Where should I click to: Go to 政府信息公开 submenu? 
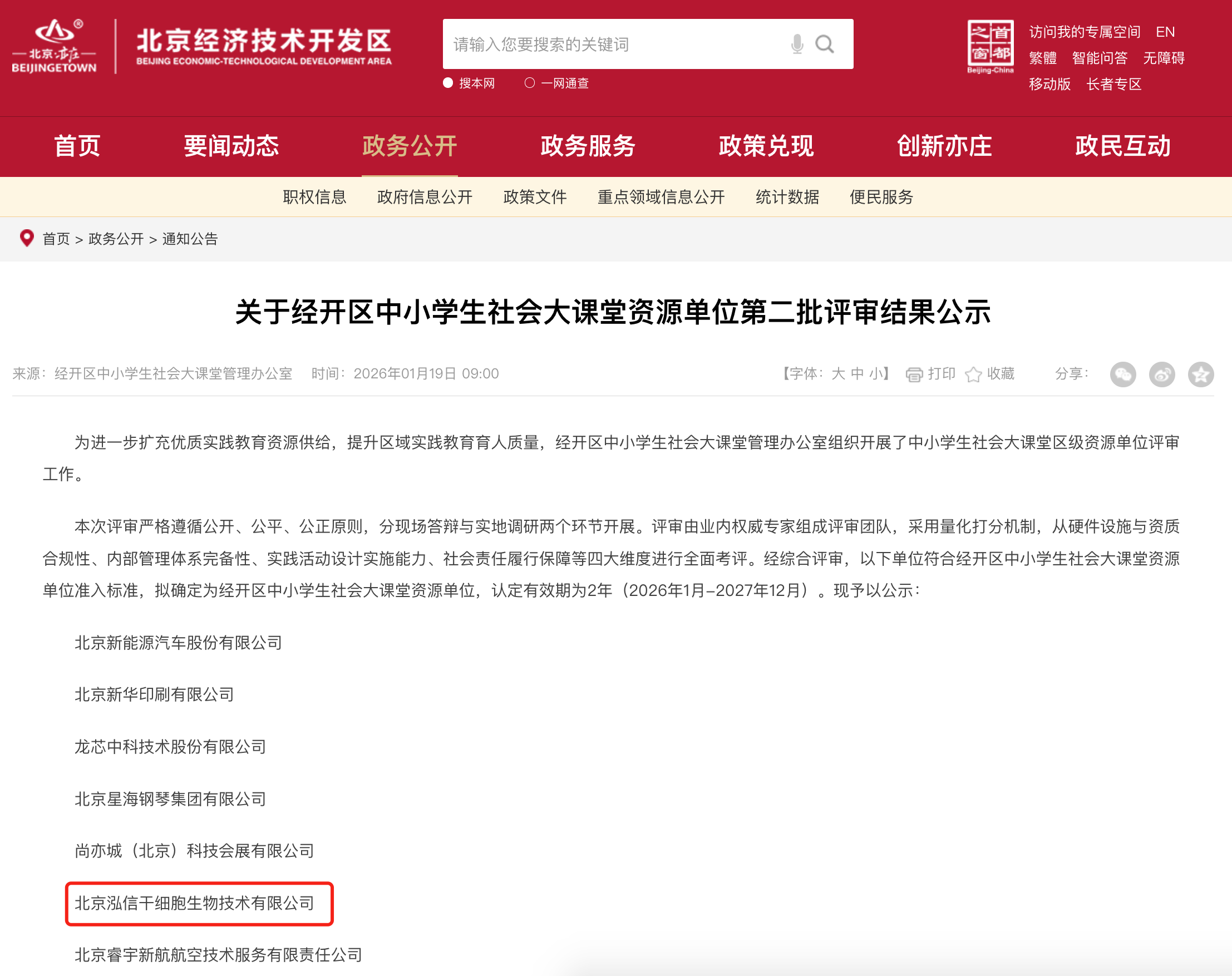pyautogui.click(x=425, y=197)
